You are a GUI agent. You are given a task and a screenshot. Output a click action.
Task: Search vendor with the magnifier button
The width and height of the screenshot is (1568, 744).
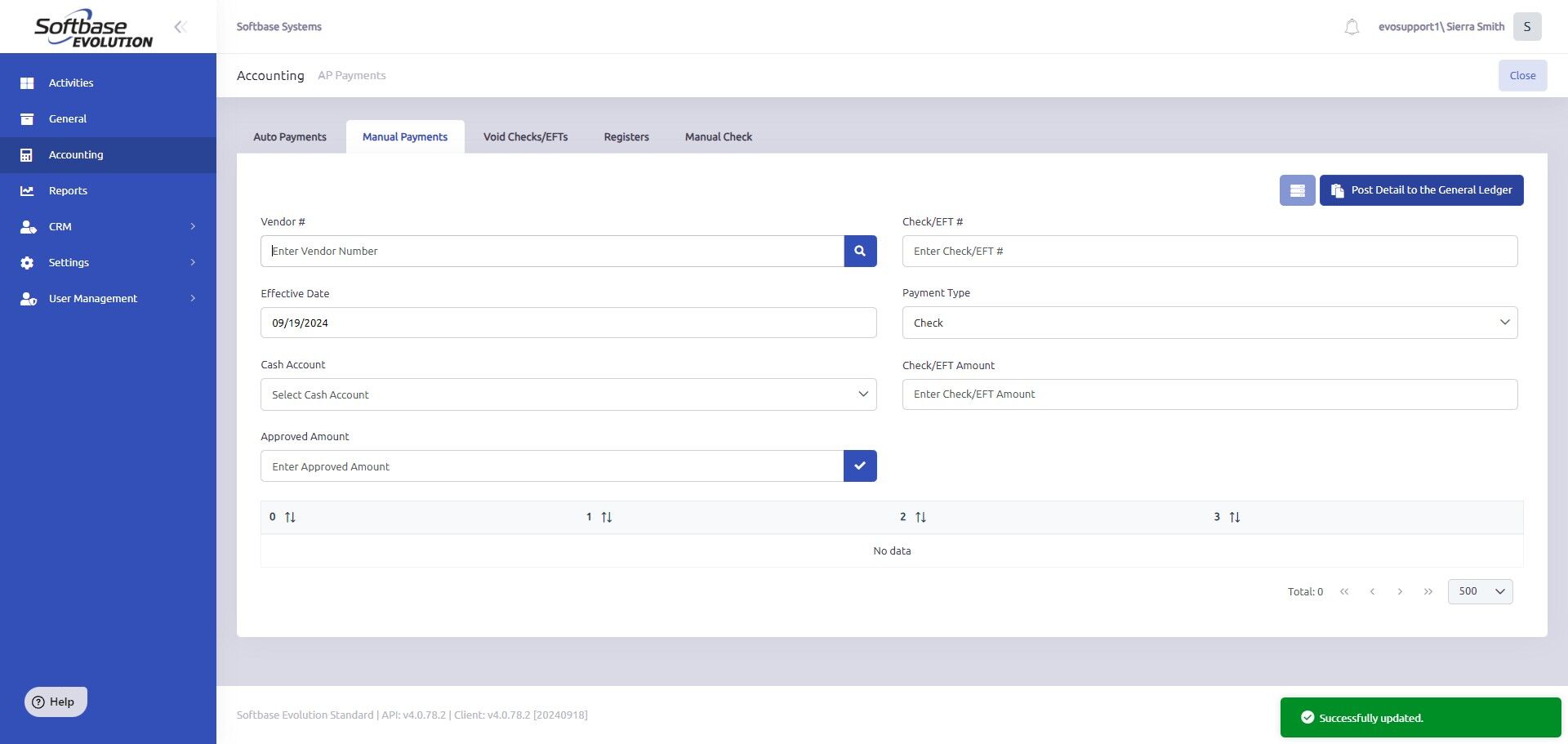coord(860,252)
